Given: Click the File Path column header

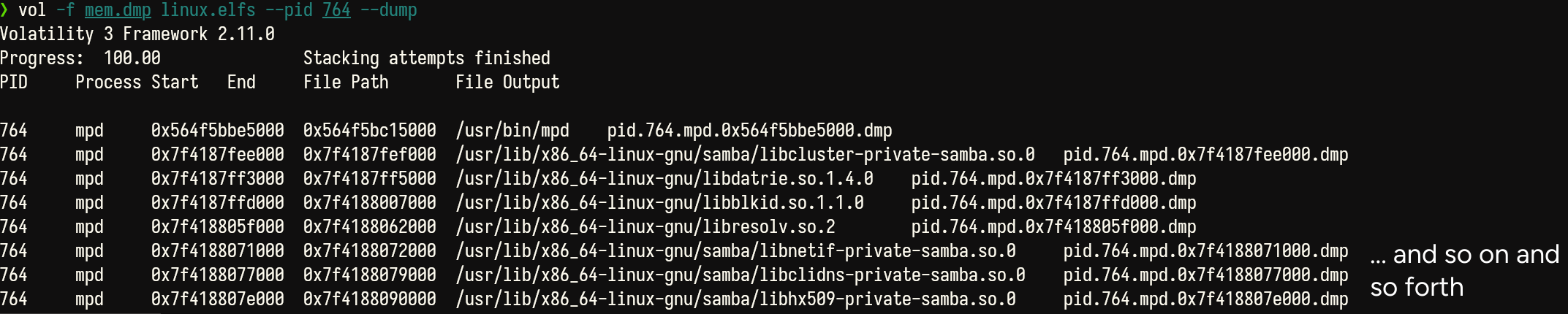Looking at the screenshot, I should (x=346, y=83).
